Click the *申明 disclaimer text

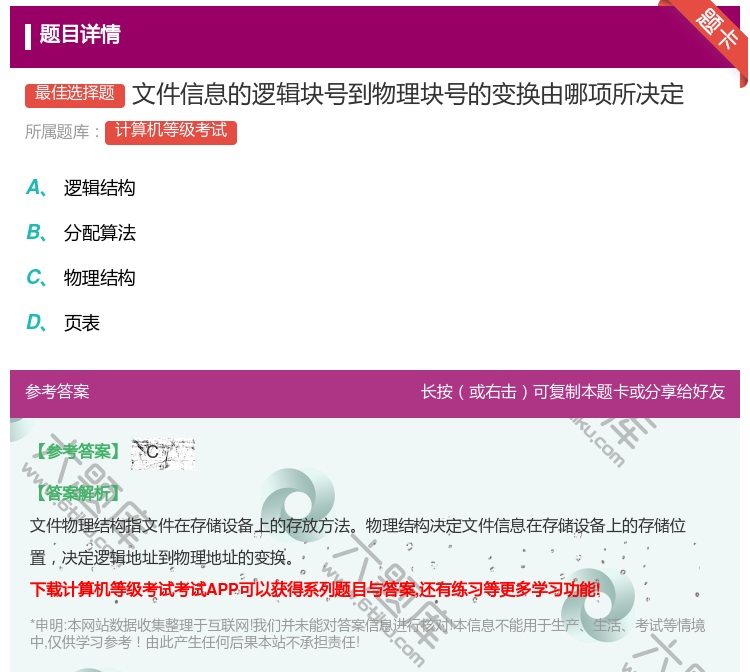click(x=367, y=634)
